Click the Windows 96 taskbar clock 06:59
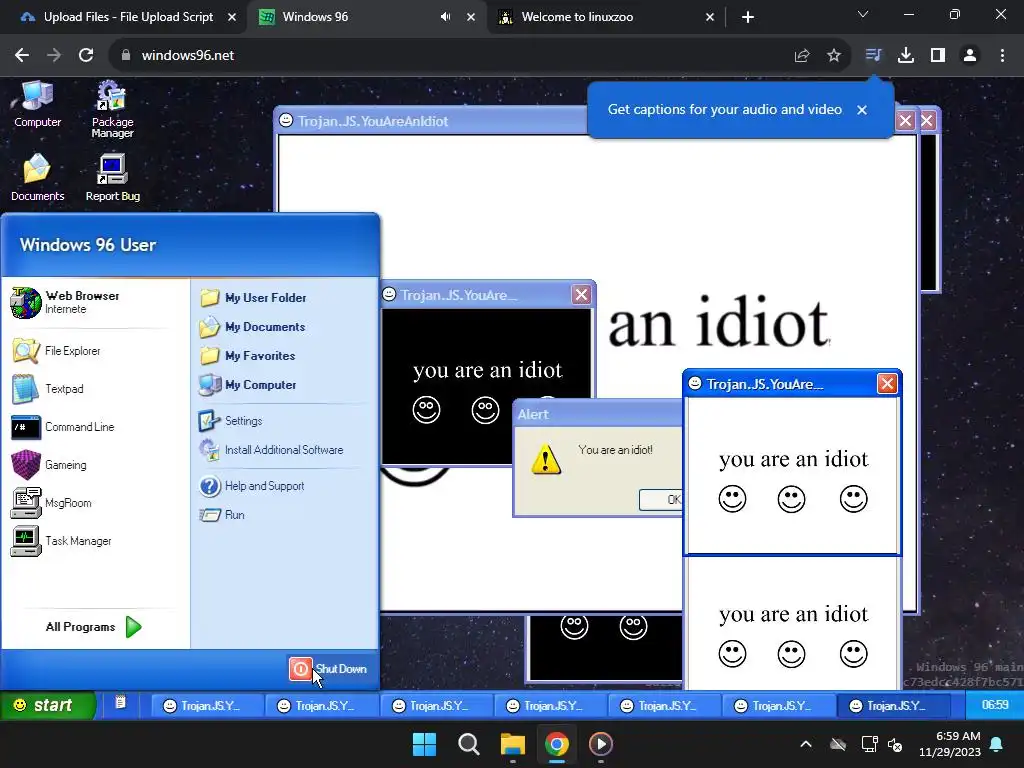This screenshot has width=1024, height=768. coord(995,705)
